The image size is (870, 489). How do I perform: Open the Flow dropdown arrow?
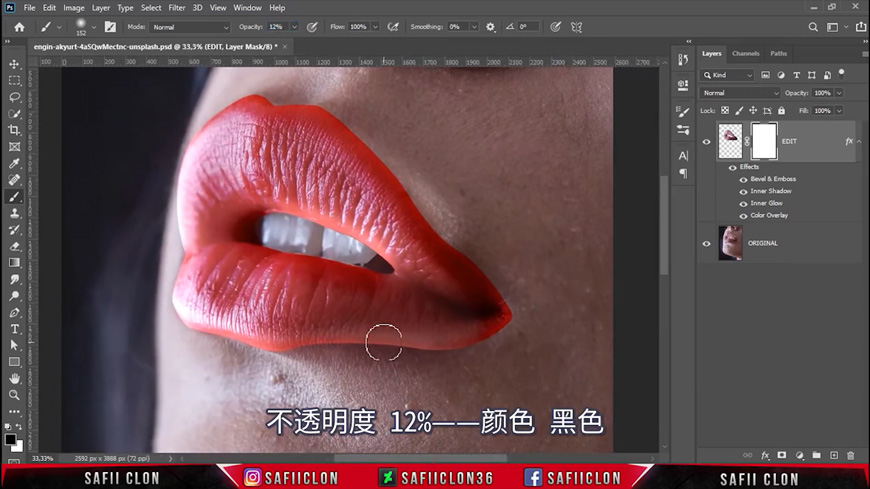[x=375, y=27]
